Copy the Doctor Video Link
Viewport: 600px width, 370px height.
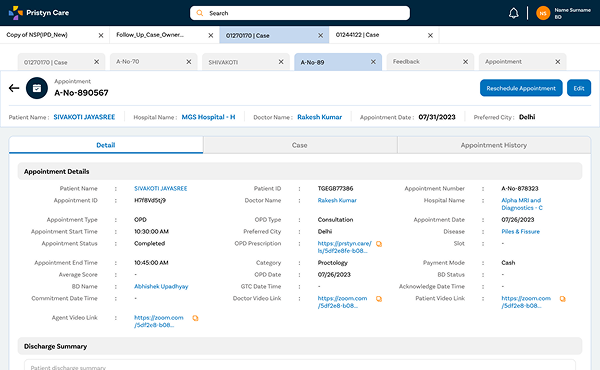379,299
